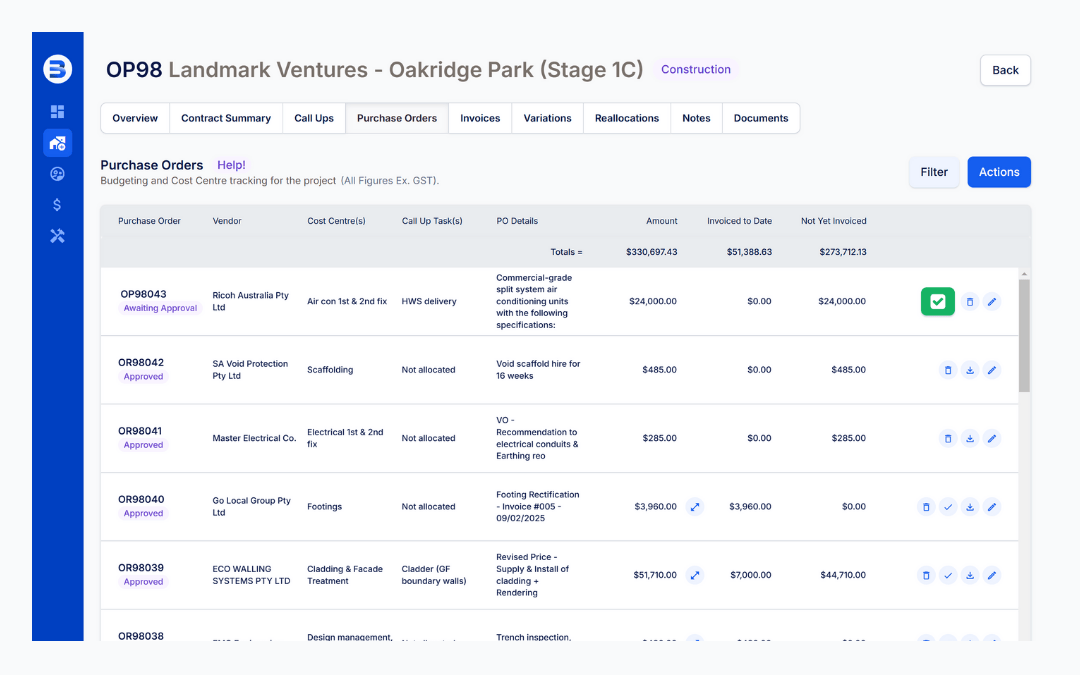The width and height of the screenshot is (1080, 675).
Task: Select the Purchase Orders tab
Action: tap(397, 118)
